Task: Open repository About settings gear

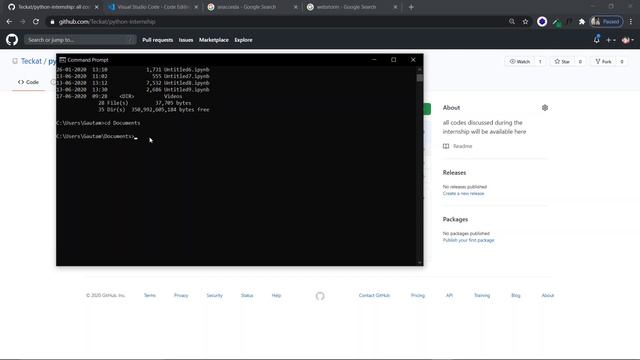Action: (545, 108)
